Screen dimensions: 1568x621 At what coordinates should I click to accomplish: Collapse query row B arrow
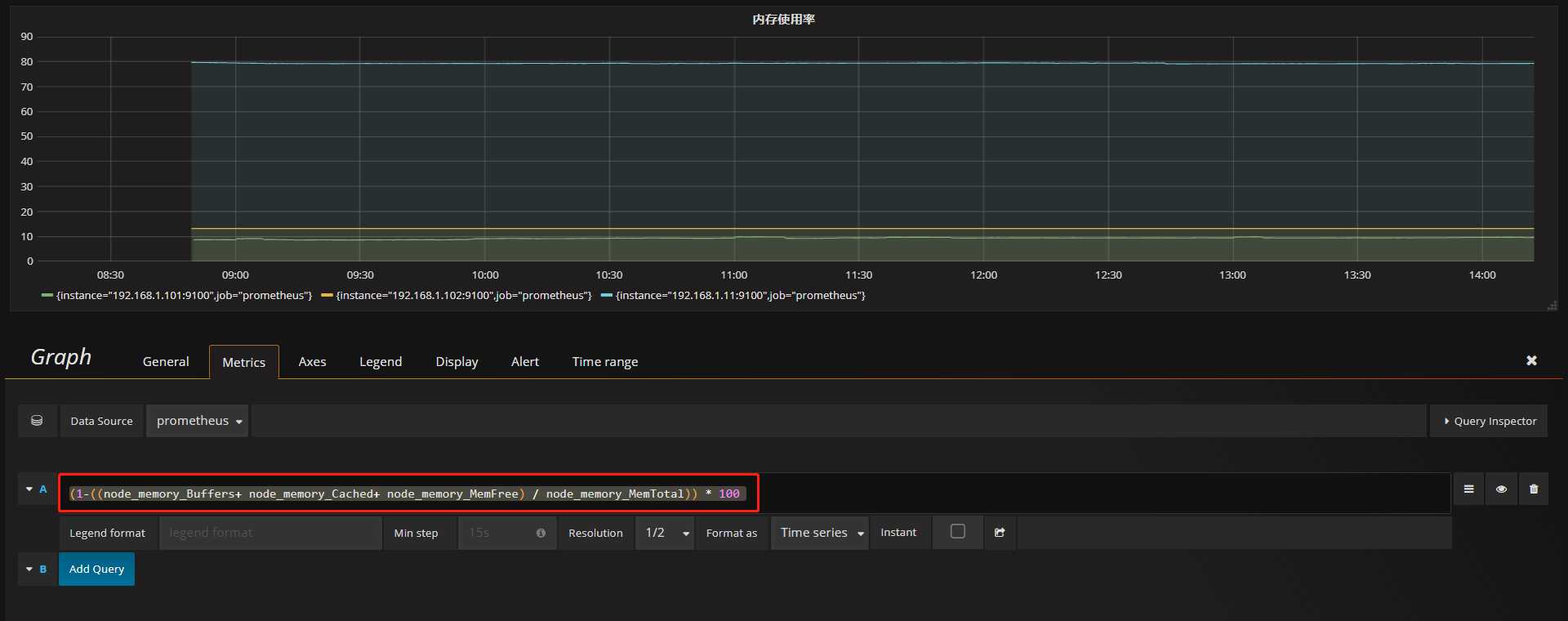click(x=29, y=570)
